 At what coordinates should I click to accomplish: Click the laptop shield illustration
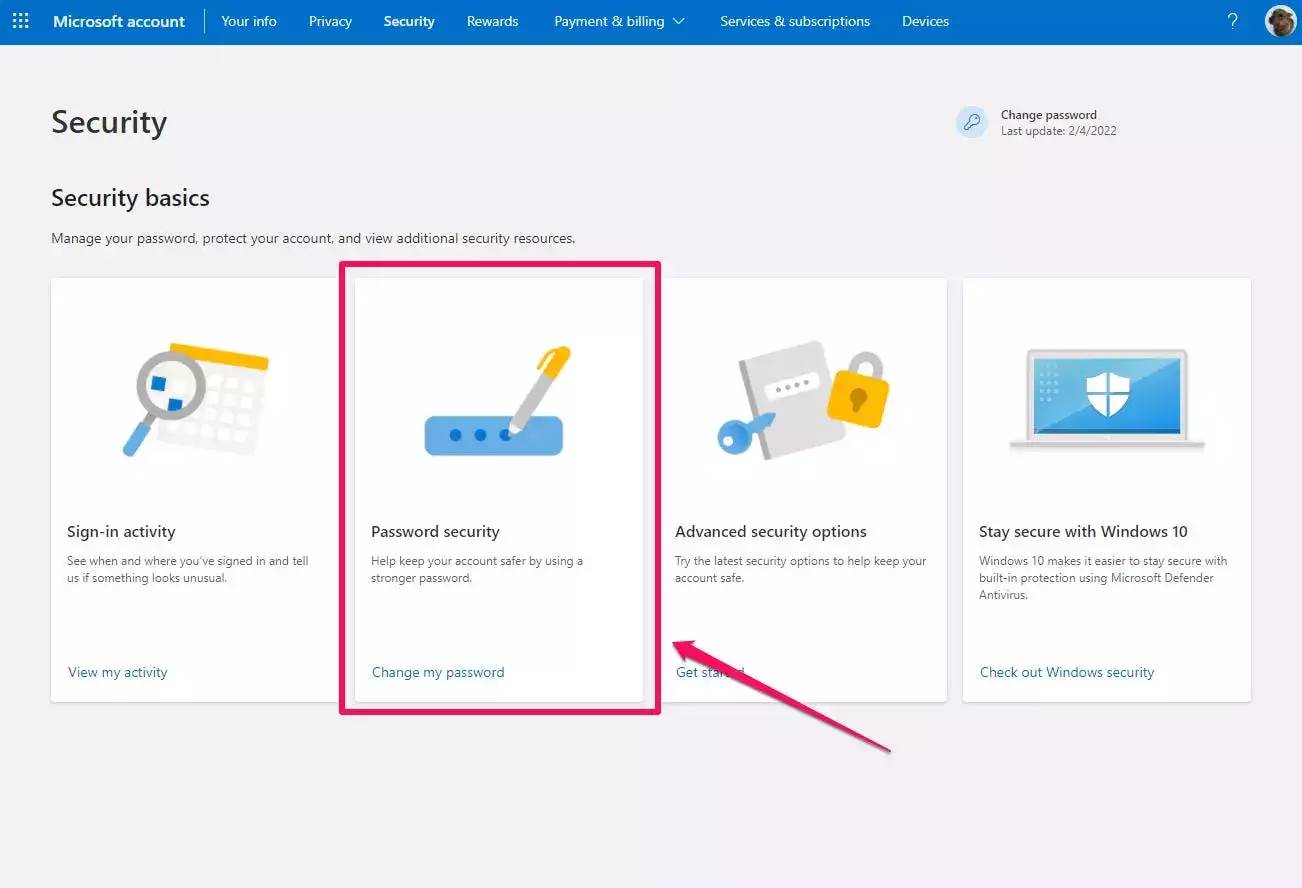[x=1106, y=399]
